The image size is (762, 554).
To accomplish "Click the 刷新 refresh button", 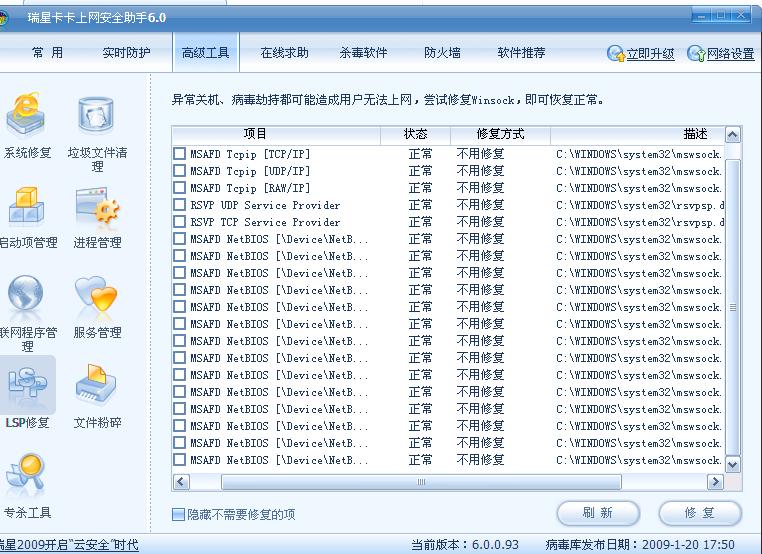I will pyautogui.click(x=598, y=513).
